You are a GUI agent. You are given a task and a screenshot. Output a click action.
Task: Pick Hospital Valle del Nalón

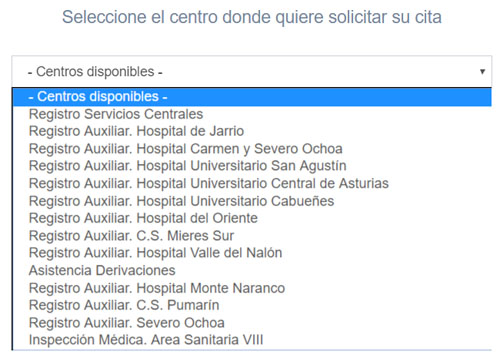[252, 253]
